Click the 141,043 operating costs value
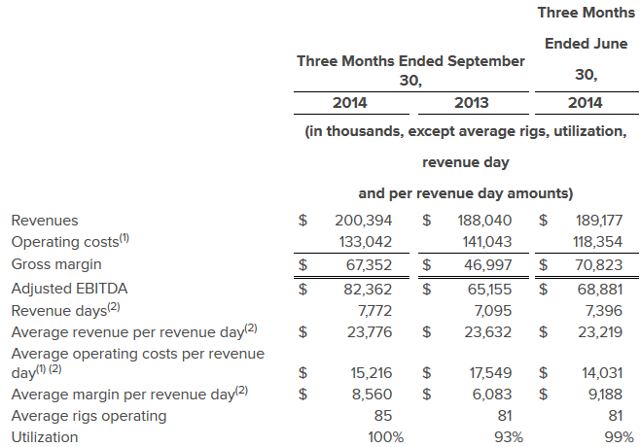This screenshot has height=447, width=640. point(487,242)
